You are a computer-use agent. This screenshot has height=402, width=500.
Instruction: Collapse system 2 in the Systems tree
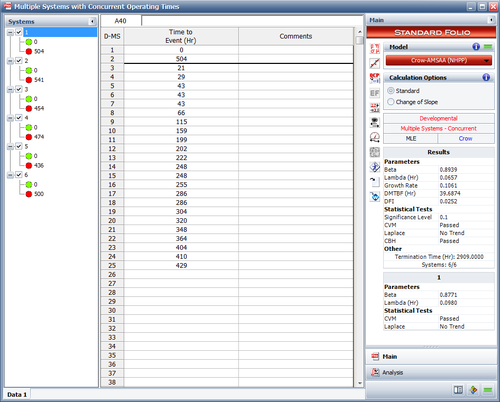tap(10, 61)
